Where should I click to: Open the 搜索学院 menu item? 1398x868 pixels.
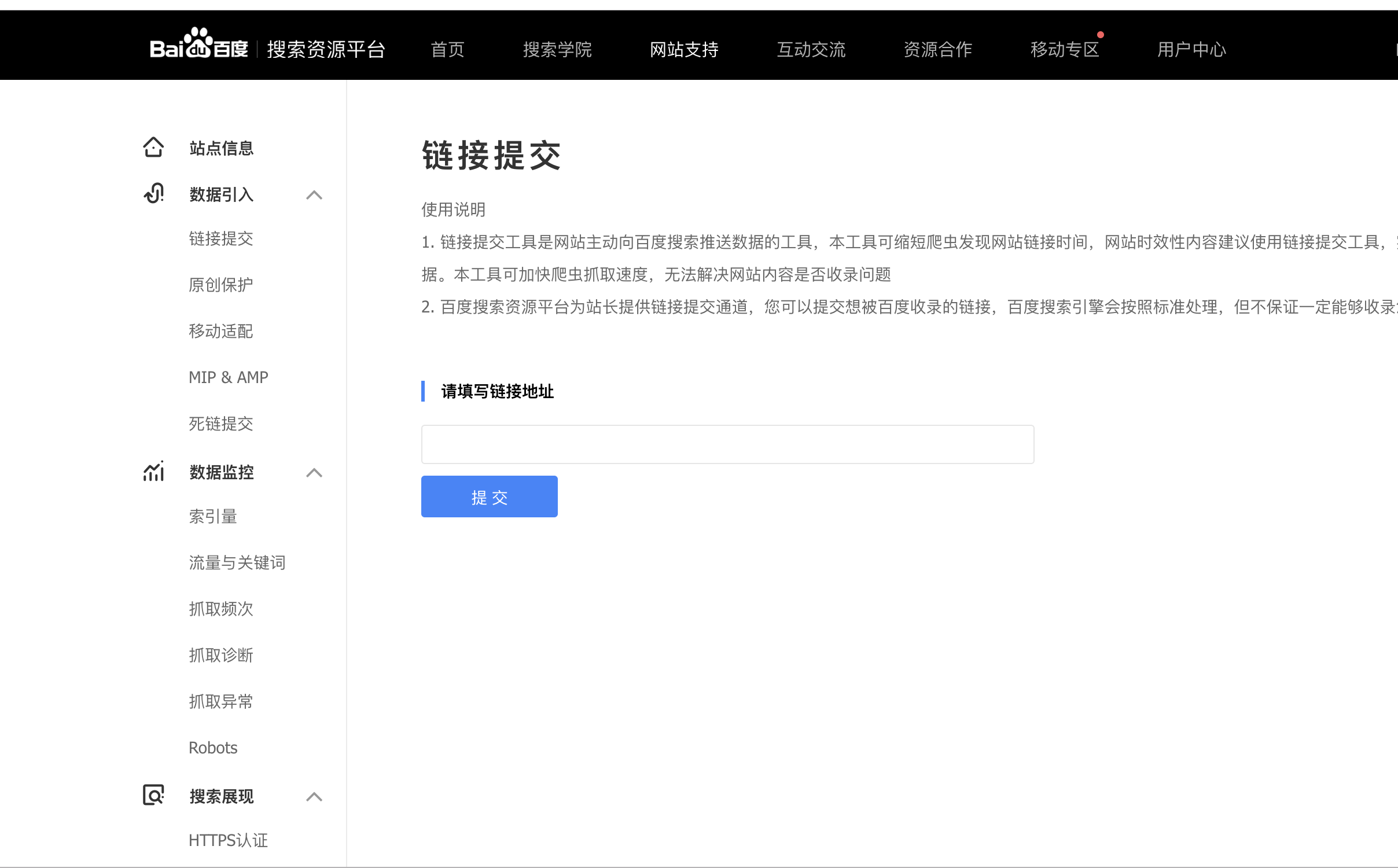click(x=557, y=49)
